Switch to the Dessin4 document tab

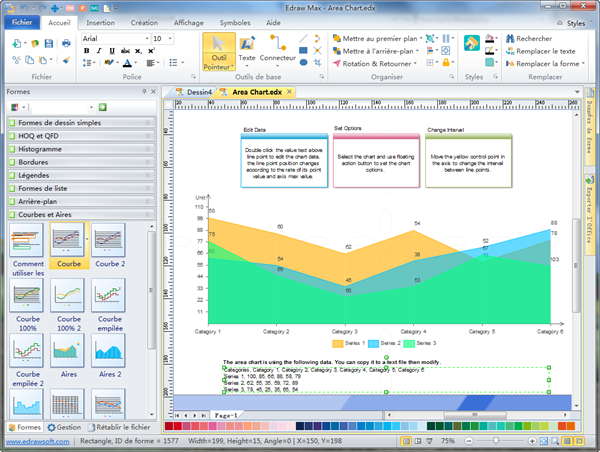pyautogui.click(x=197, y=92)
